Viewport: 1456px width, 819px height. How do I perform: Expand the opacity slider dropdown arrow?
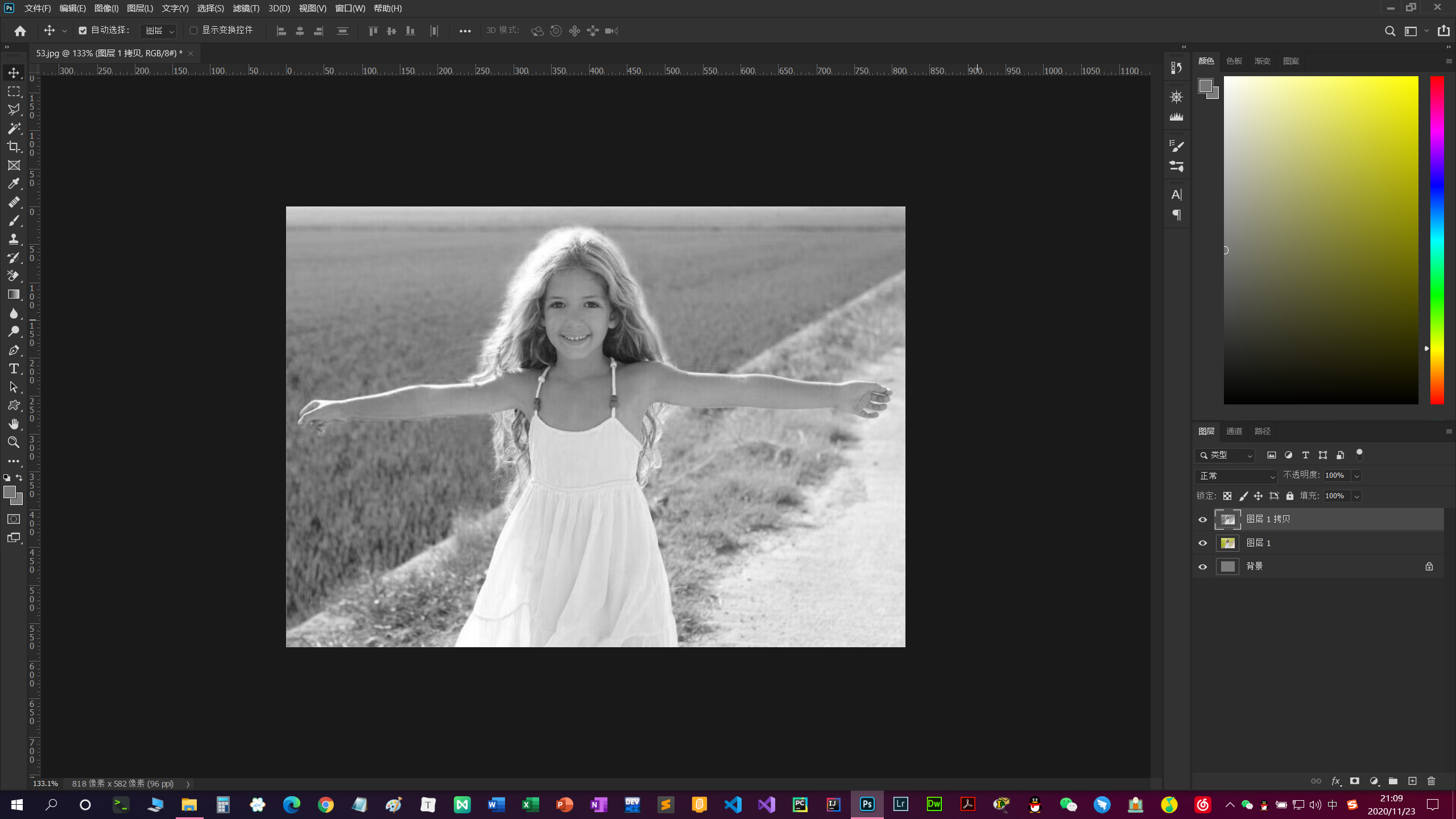pos(1356,475)
